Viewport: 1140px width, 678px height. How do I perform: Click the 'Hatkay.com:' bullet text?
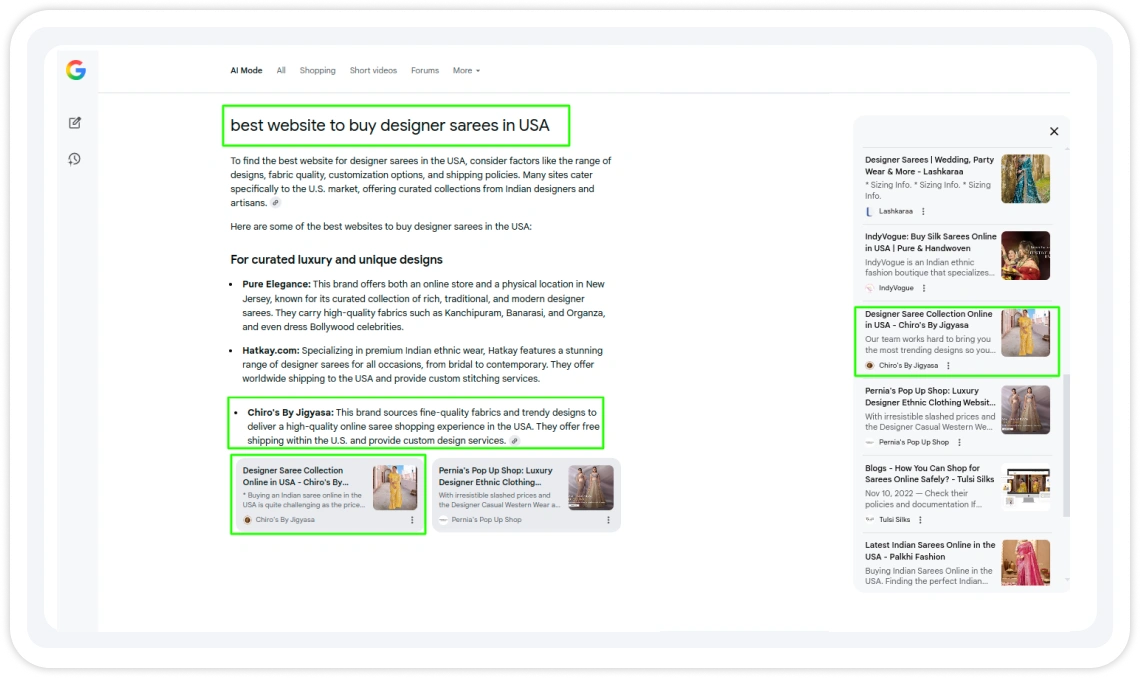pos(270,350)
